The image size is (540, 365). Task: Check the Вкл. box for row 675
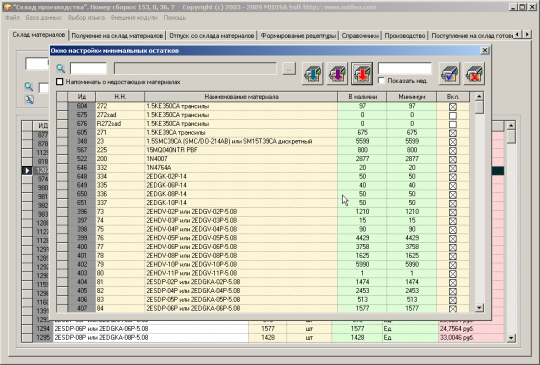coord(453,115)
